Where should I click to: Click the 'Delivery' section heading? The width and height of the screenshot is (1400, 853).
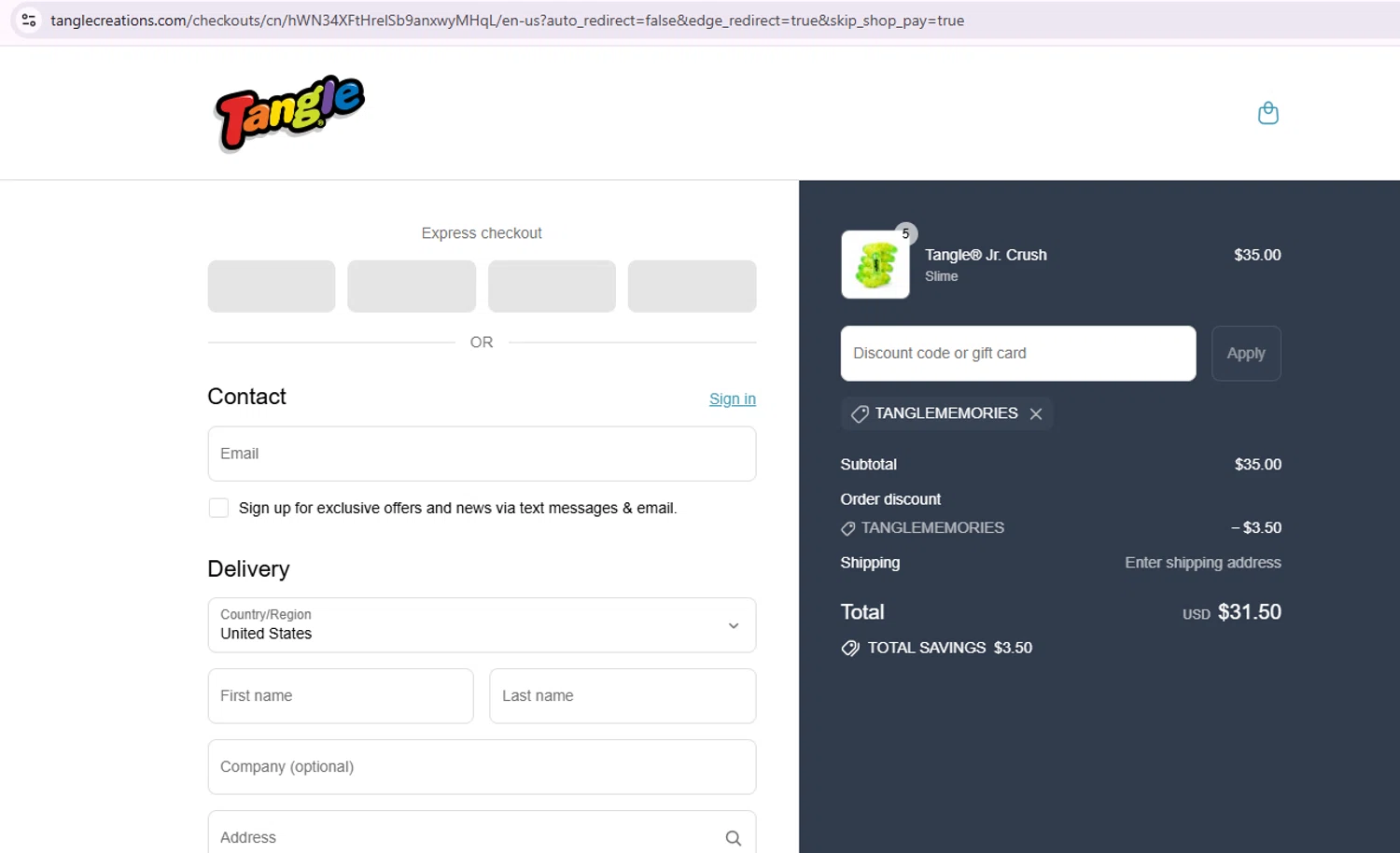[x=249, y=569]
